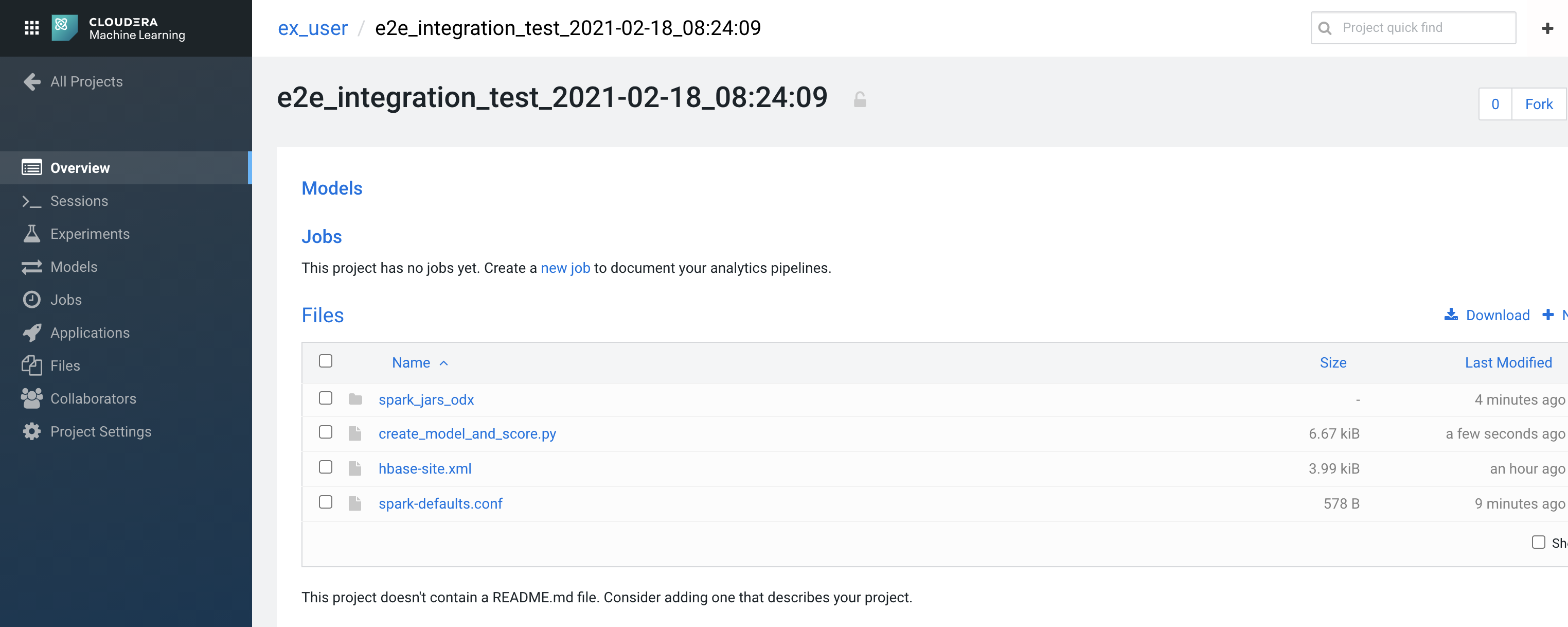Toggle the select-all checkbox in the file table header

326,361
